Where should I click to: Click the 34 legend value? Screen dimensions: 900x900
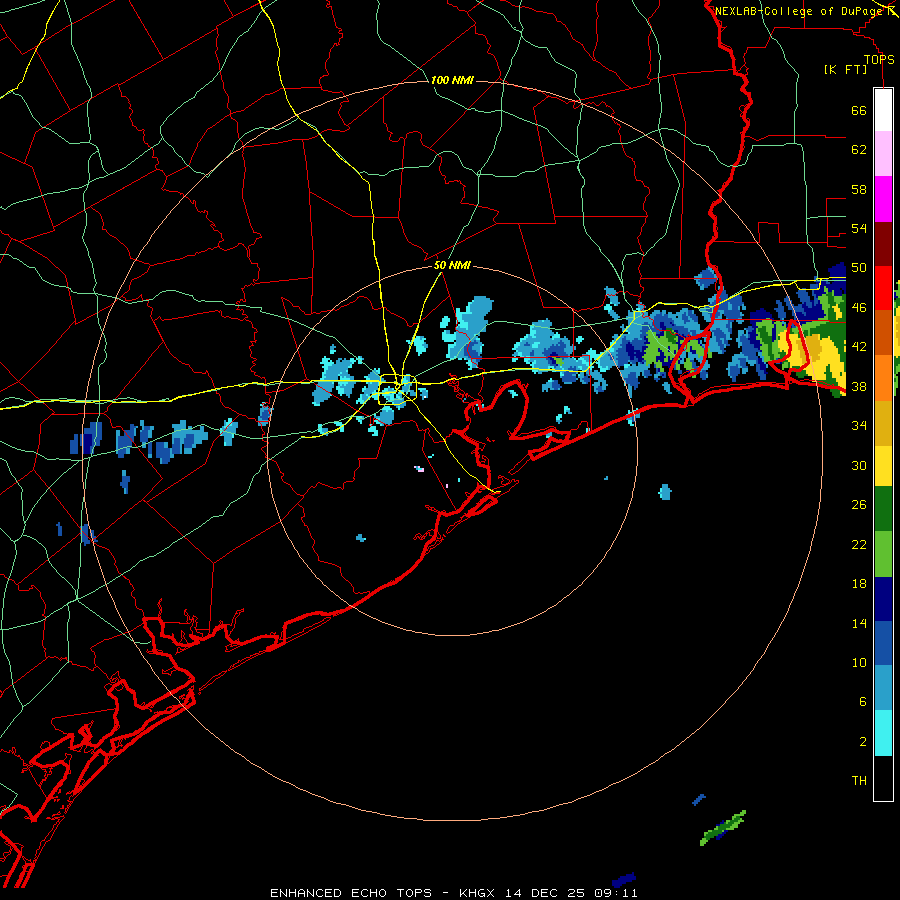859,426
